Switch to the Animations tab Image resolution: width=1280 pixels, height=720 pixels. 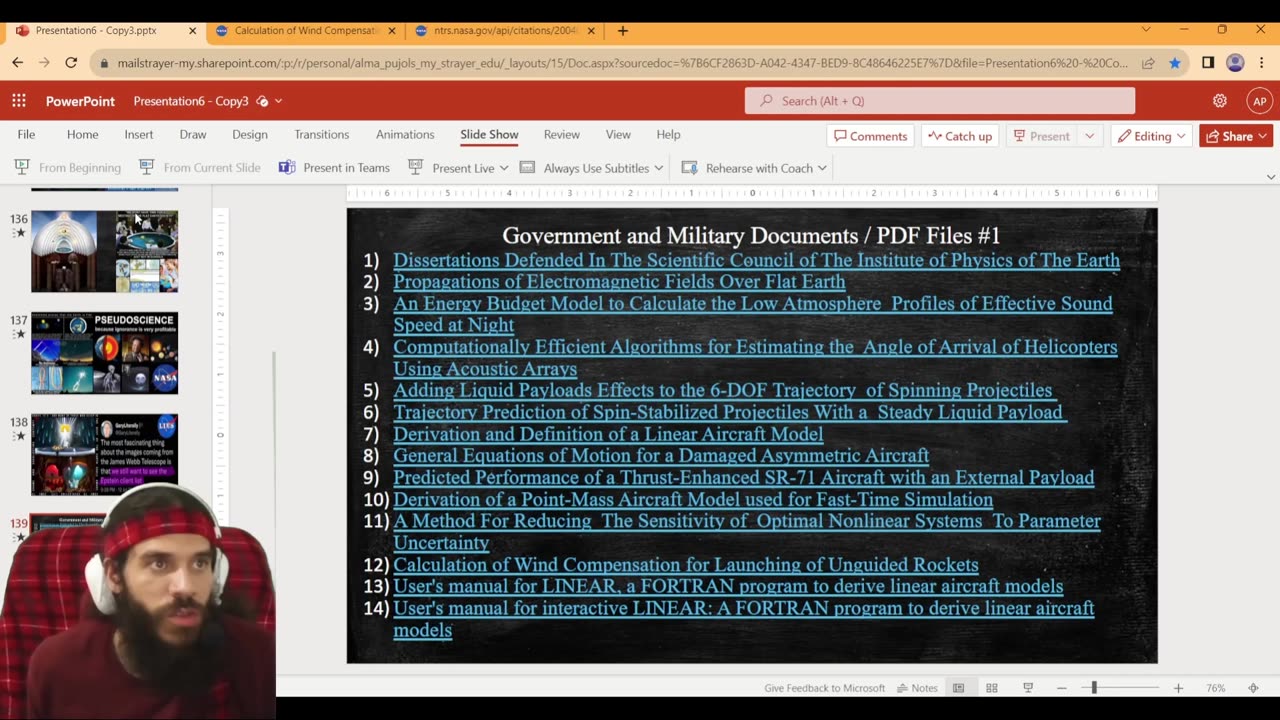(x=405, y=134)
